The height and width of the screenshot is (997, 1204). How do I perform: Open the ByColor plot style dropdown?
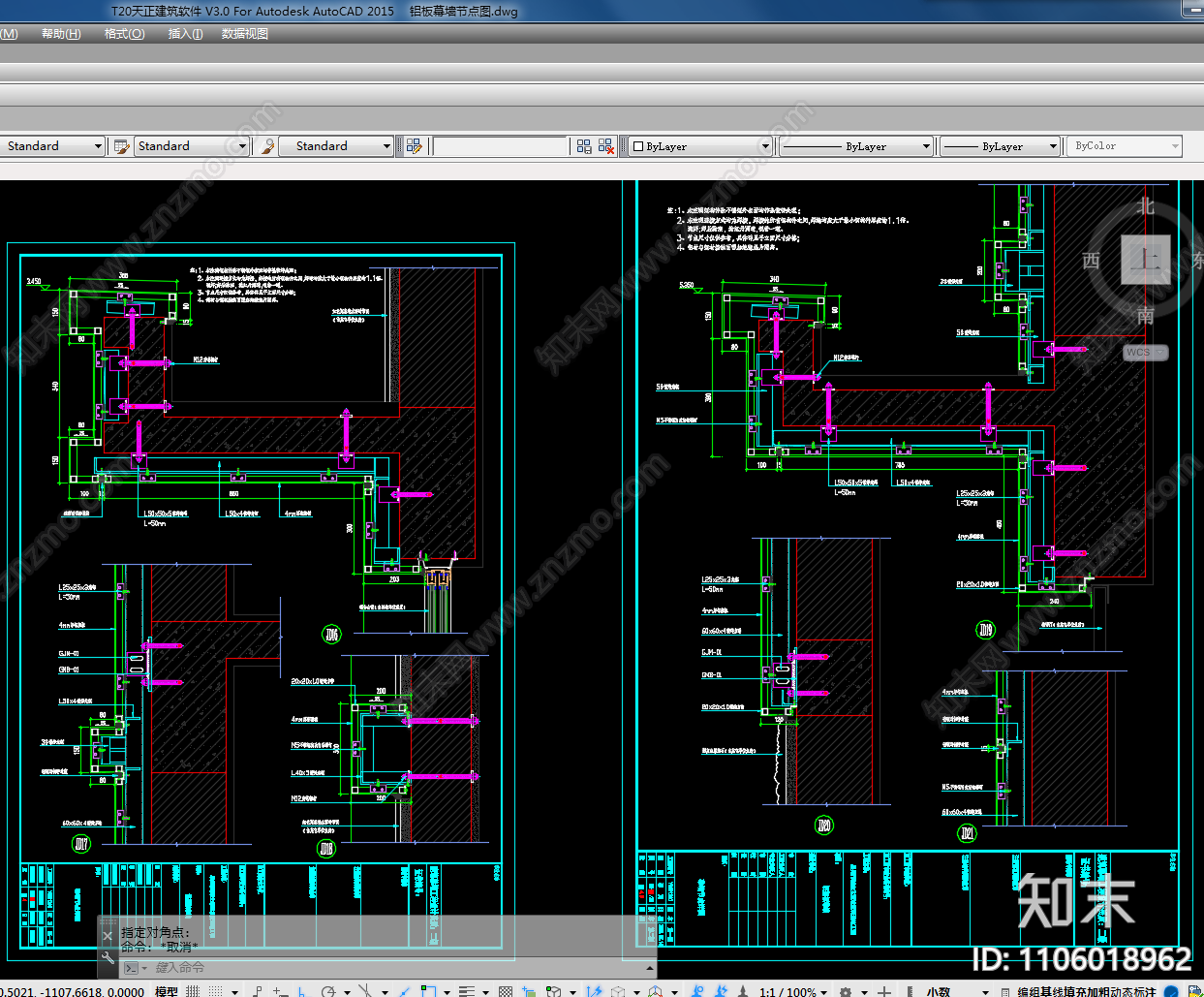(x=1125, y=146)
